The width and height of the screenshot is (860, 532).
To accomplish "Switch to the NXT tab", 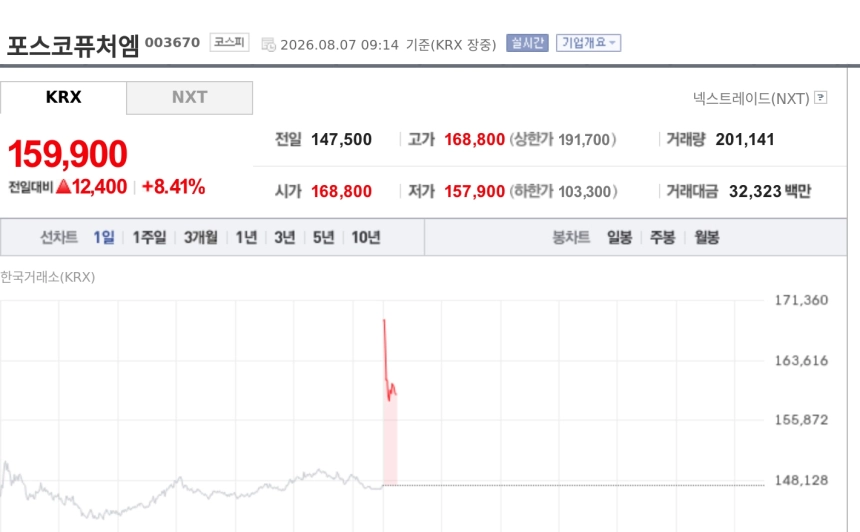I will (189, 98).
